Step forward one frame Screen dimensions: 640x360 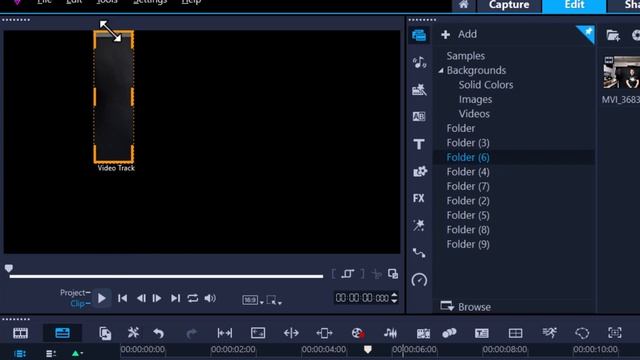pos(157,298)
